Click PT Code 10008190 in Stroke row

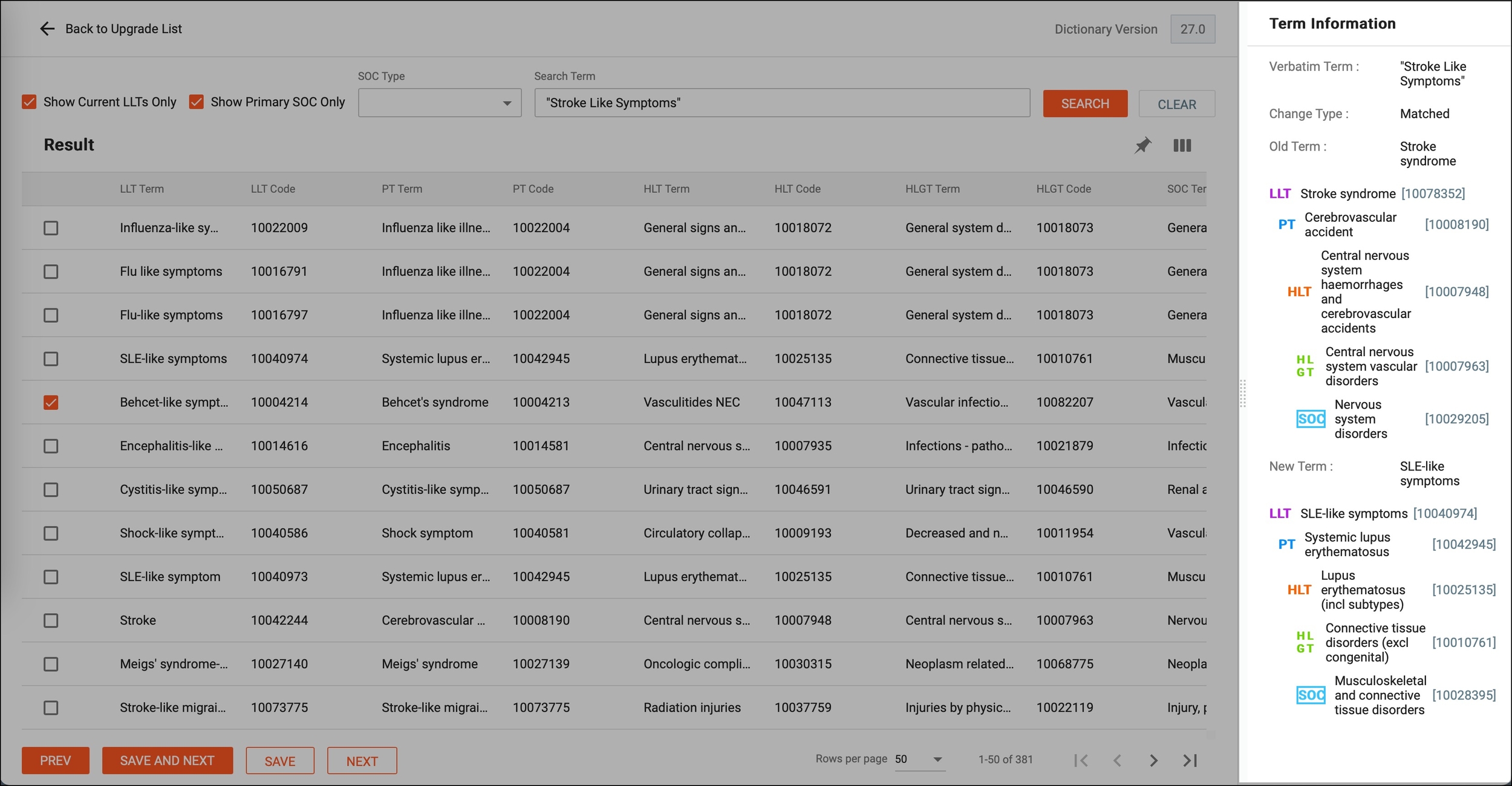tap(541, 620)
